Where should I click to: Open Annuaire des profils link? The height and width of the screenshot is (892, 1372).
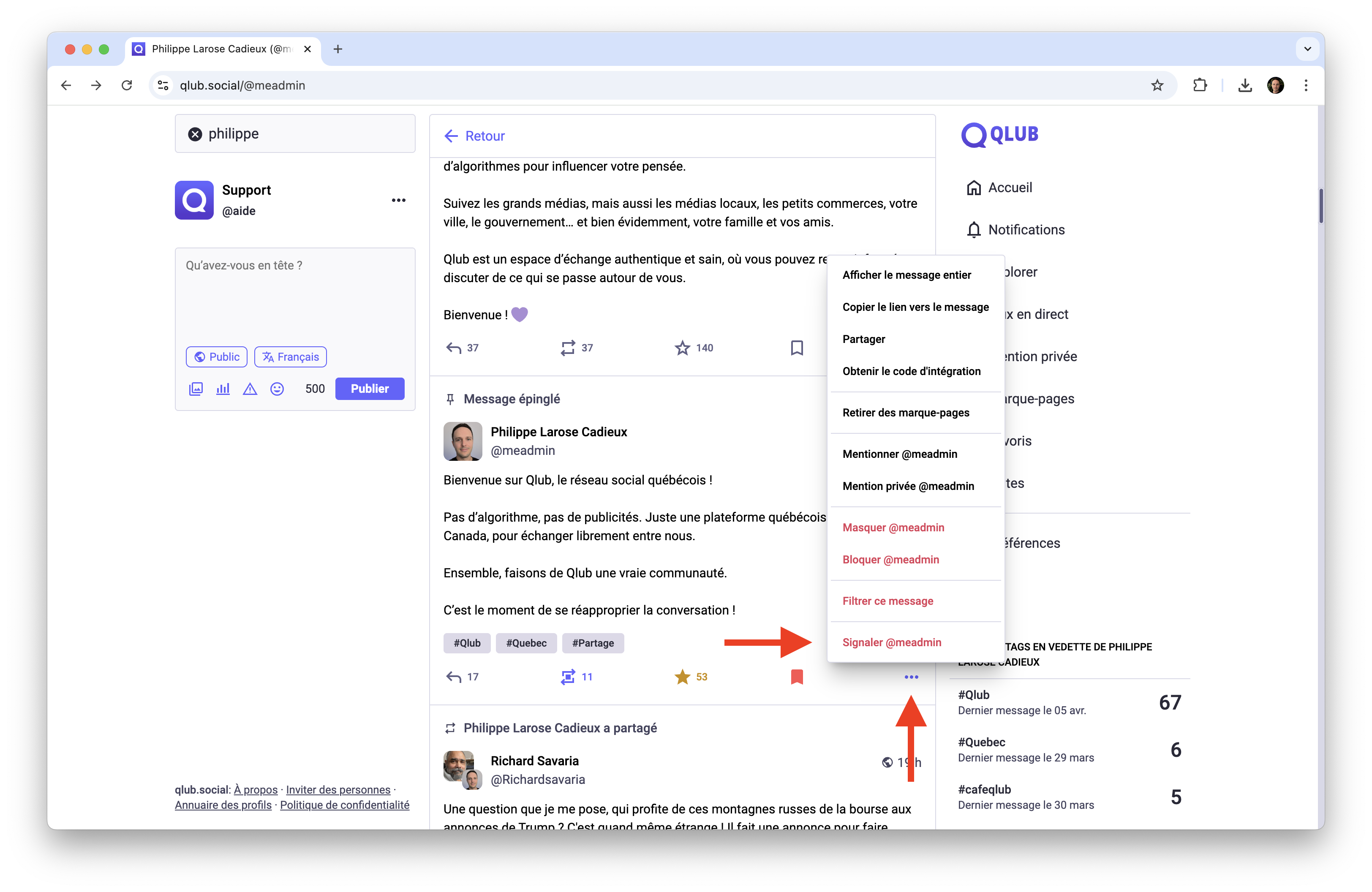tap(223, 805)
